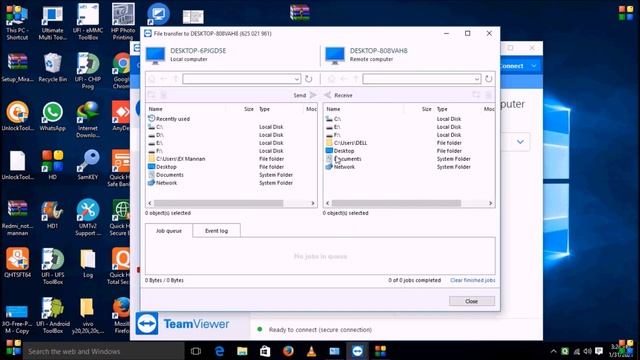
Task: Open UMTv2 Support desktop icon
Action: [x=88, y=217]
